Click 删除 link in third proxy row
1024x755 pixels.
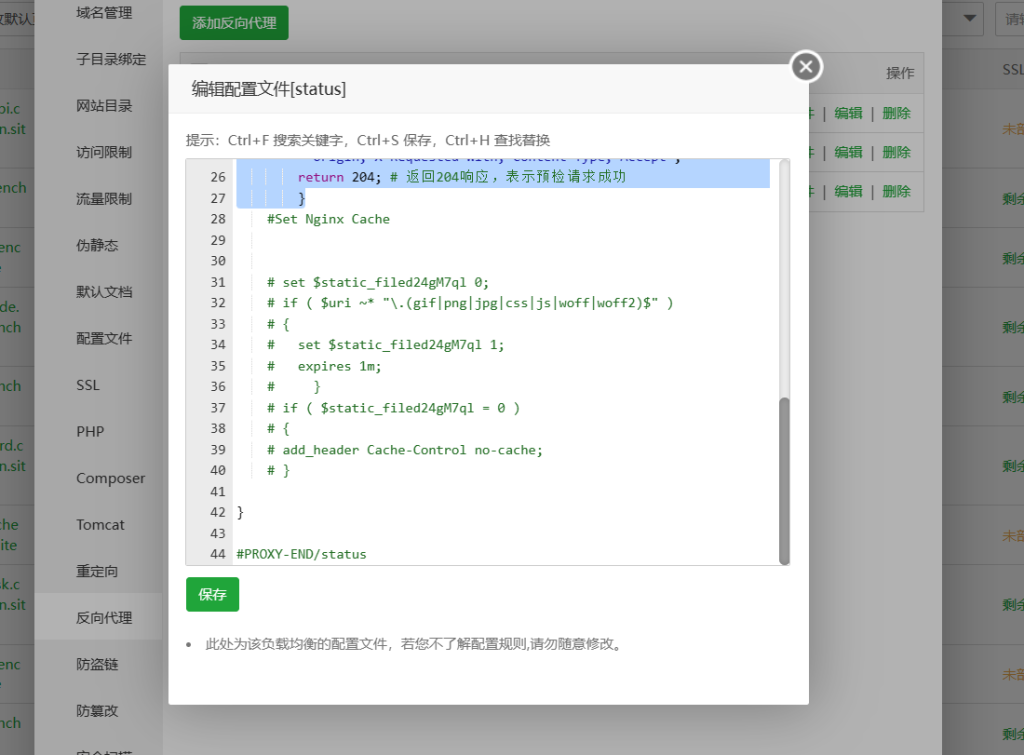click(896, 191)
